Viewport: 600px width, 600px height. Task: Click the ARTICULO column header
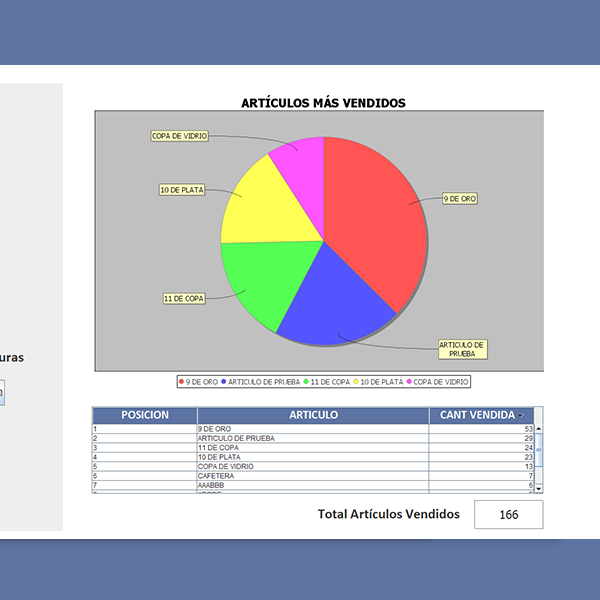click(x=313, y=415)
